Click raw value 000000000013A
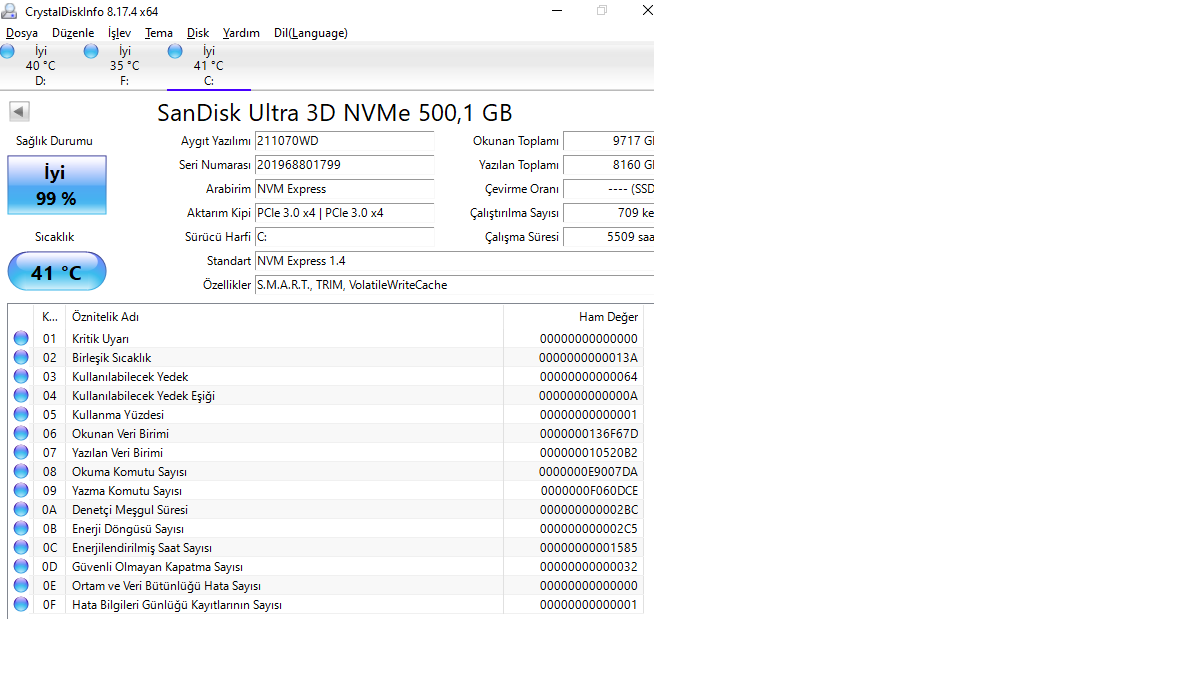The height and width of the screenshot is (696, 1195). click(x=588, y=358)
